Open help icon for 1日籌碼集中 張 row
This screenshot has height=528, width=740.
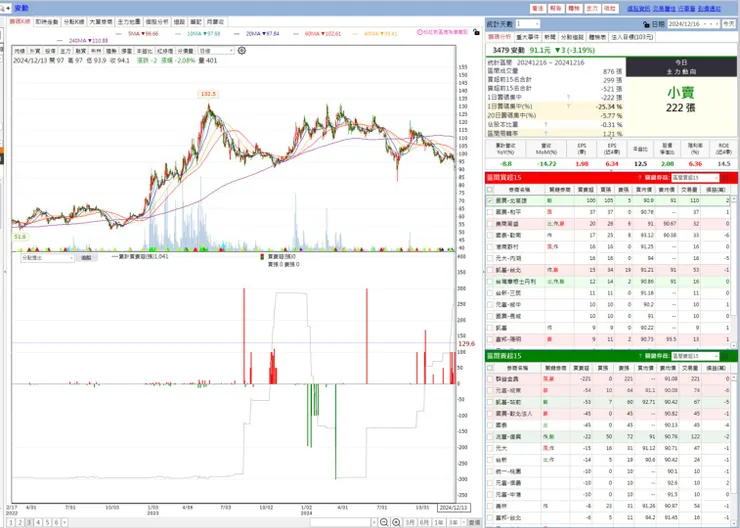pos(568,97)
